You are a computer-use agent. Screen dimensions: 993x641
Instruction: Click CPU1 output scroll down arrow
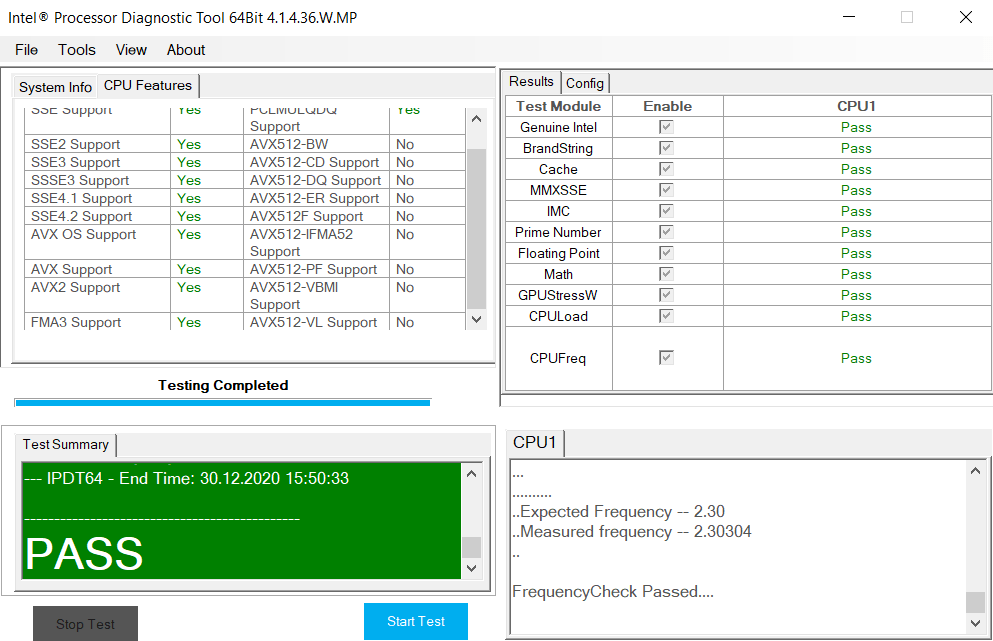pyautogui.click(x=975, y=623)
